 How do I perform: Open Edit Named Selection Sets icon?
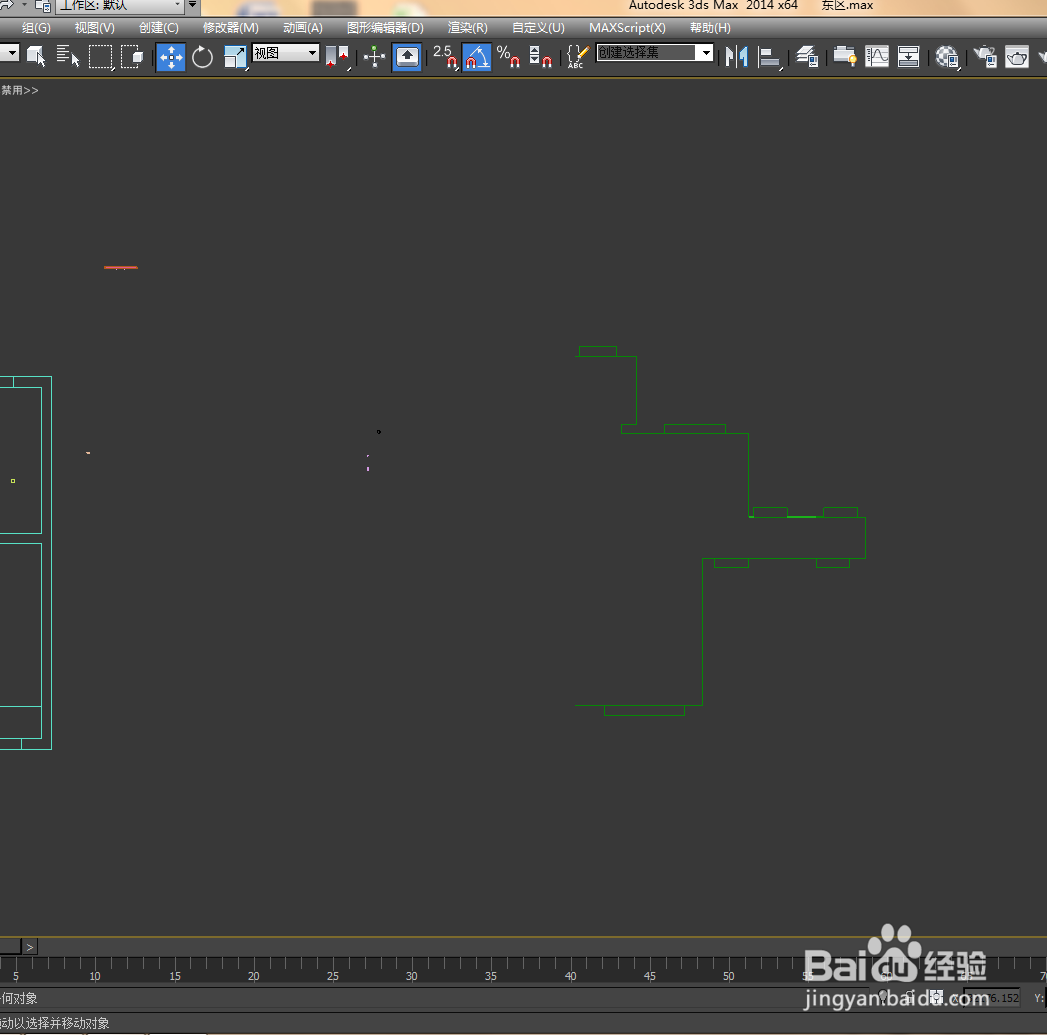click(x=578, y=57)
